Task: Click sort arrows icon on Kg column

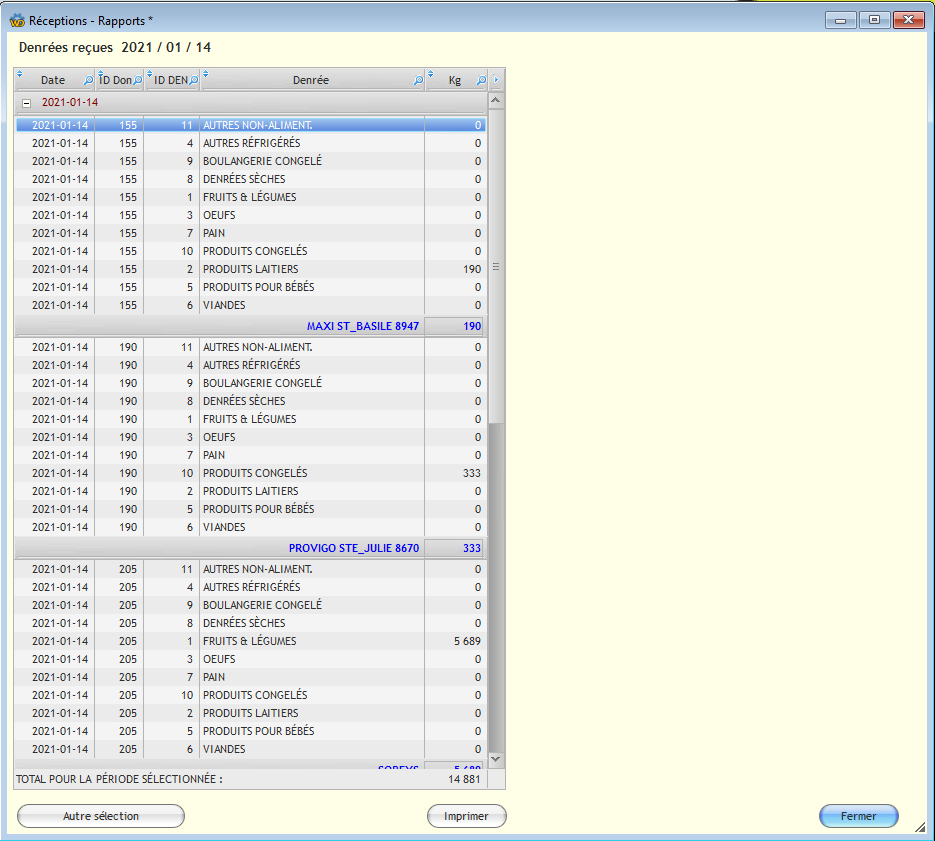Action: [x=431, y=74]
